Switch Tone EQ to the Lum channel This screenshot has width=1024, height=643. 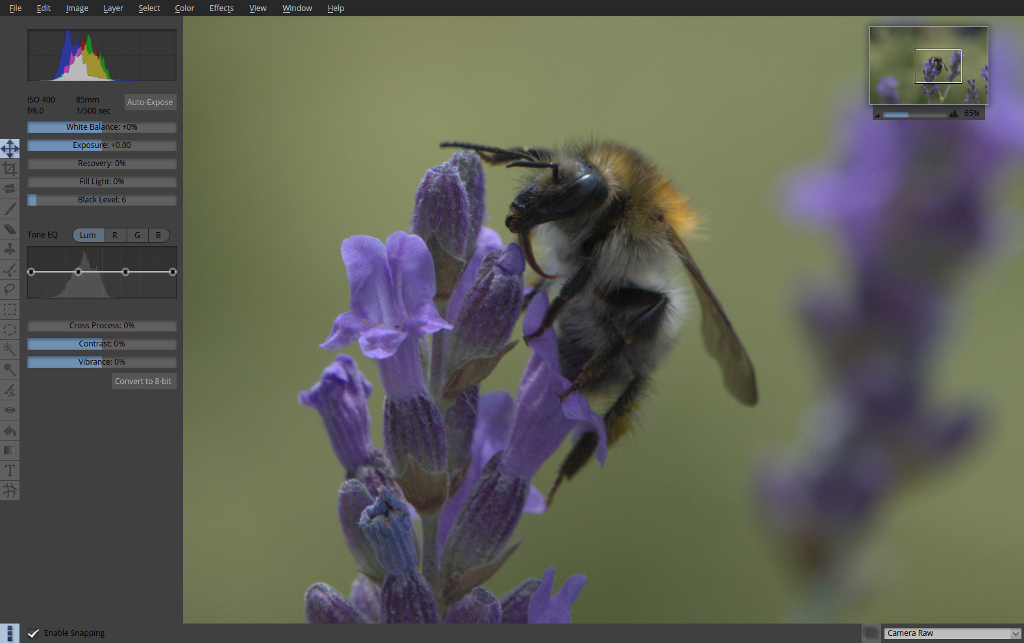click(88, 235)
